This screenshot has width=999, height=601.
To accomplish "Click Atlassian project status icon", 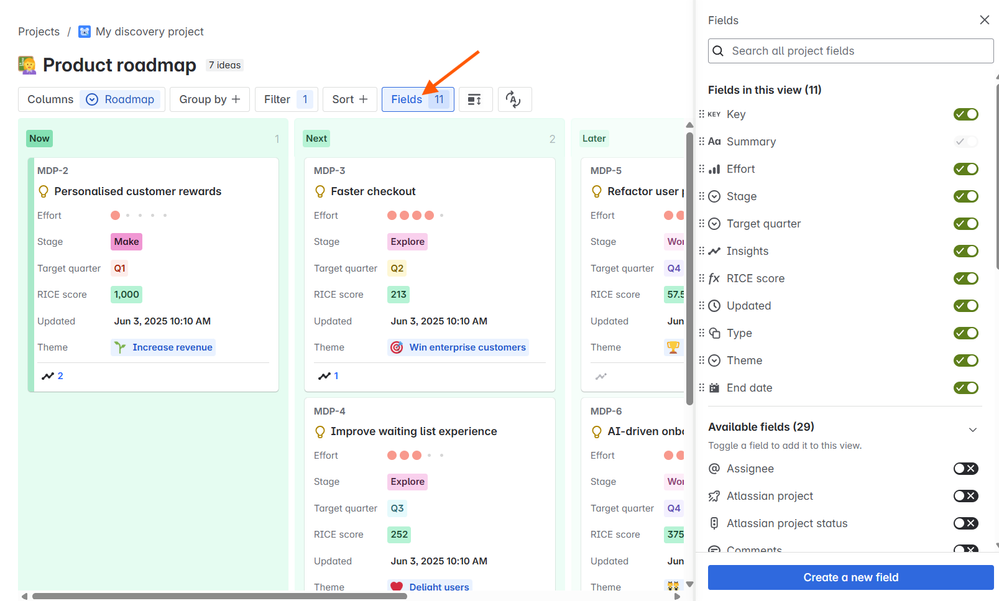I will (x=714, y=523).
